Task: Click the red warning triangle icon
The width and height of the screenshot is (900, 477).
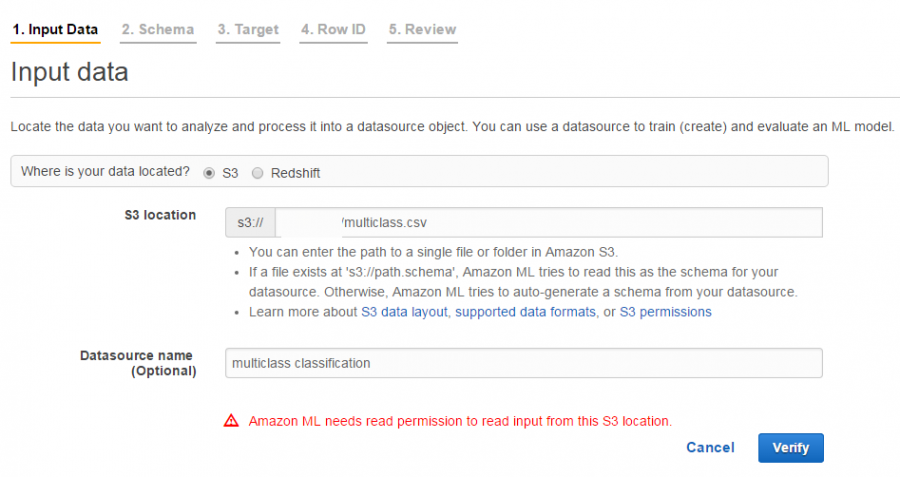Action: click(231, 421)
